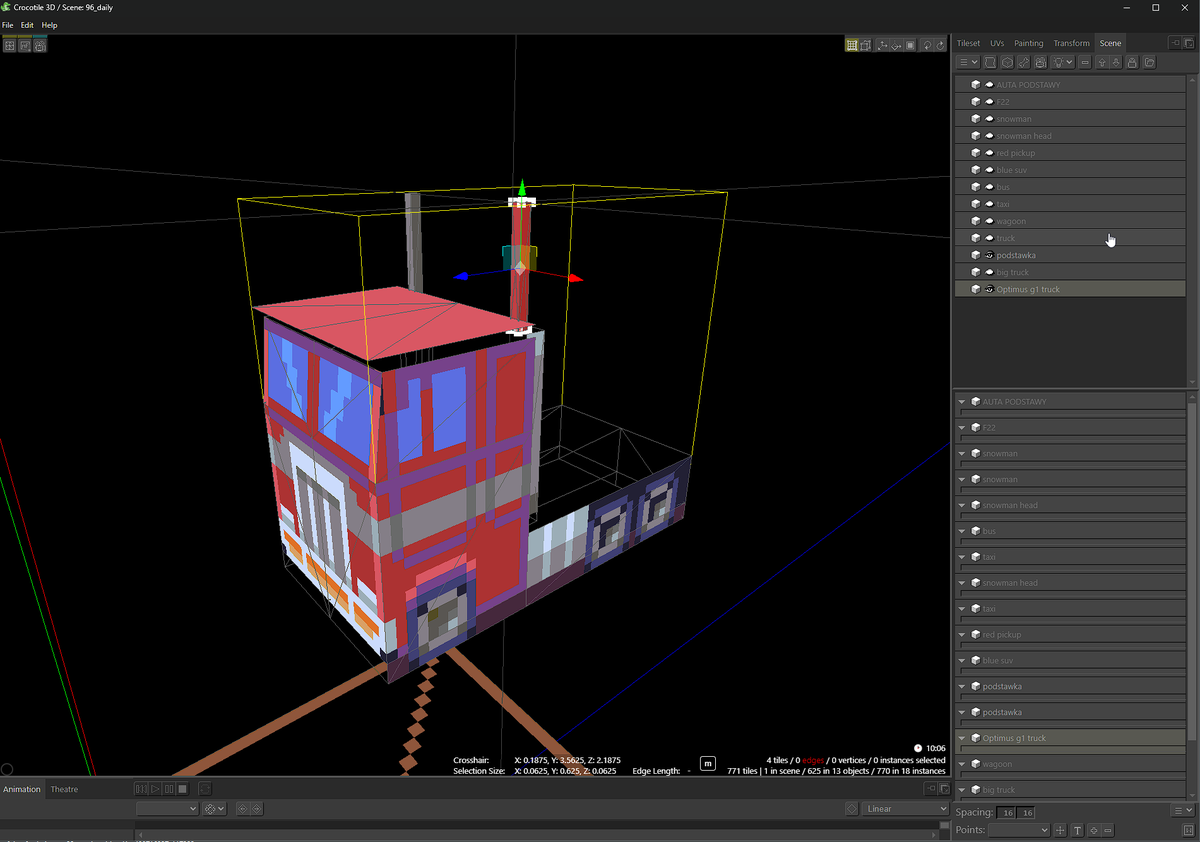Click the square frame icon in viewport toolbar
Viewport: 1200px width, 842px height.
(x=910, y=45)
